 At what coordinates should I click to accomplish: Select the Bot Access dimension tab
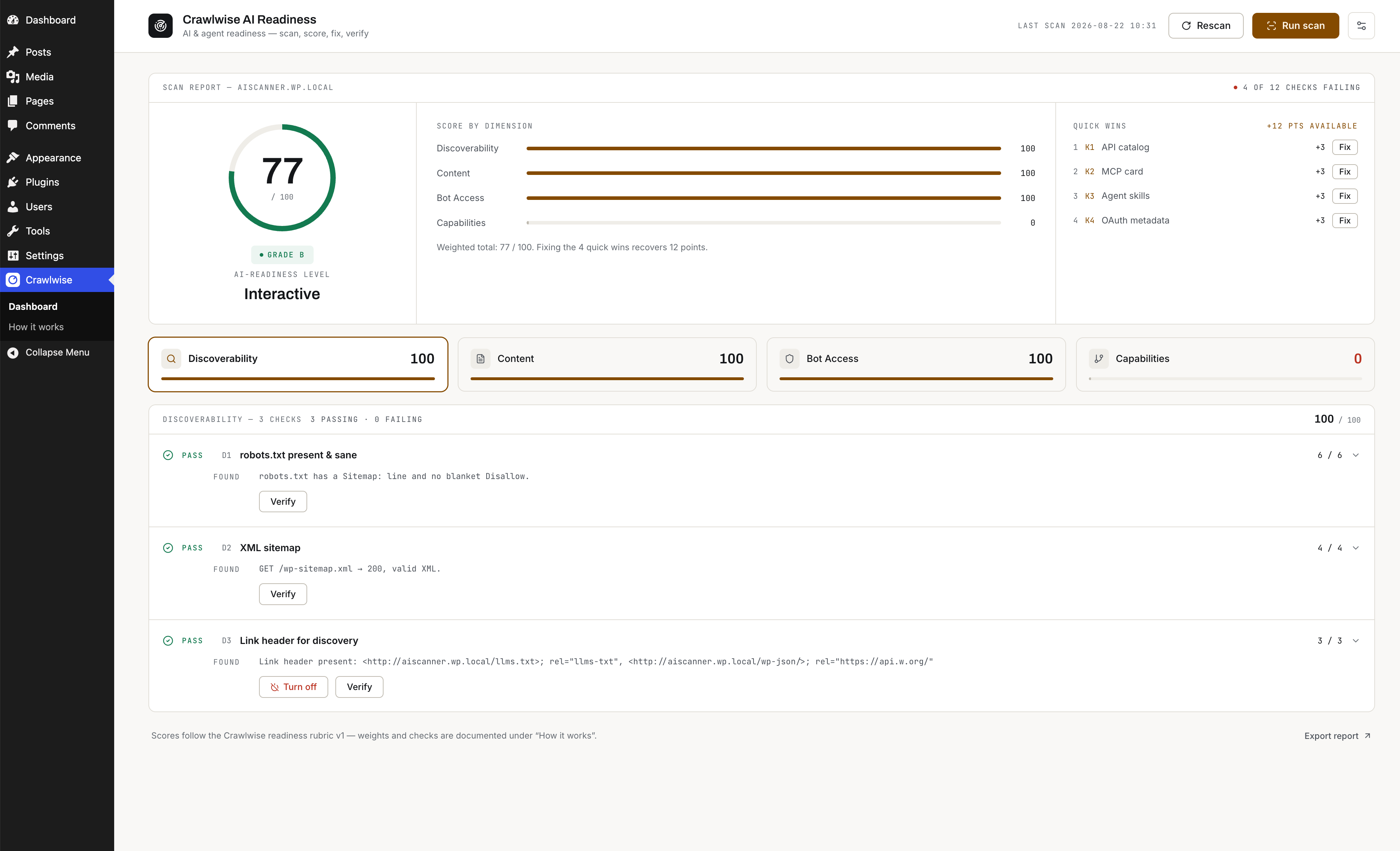[x=916, y=364]
